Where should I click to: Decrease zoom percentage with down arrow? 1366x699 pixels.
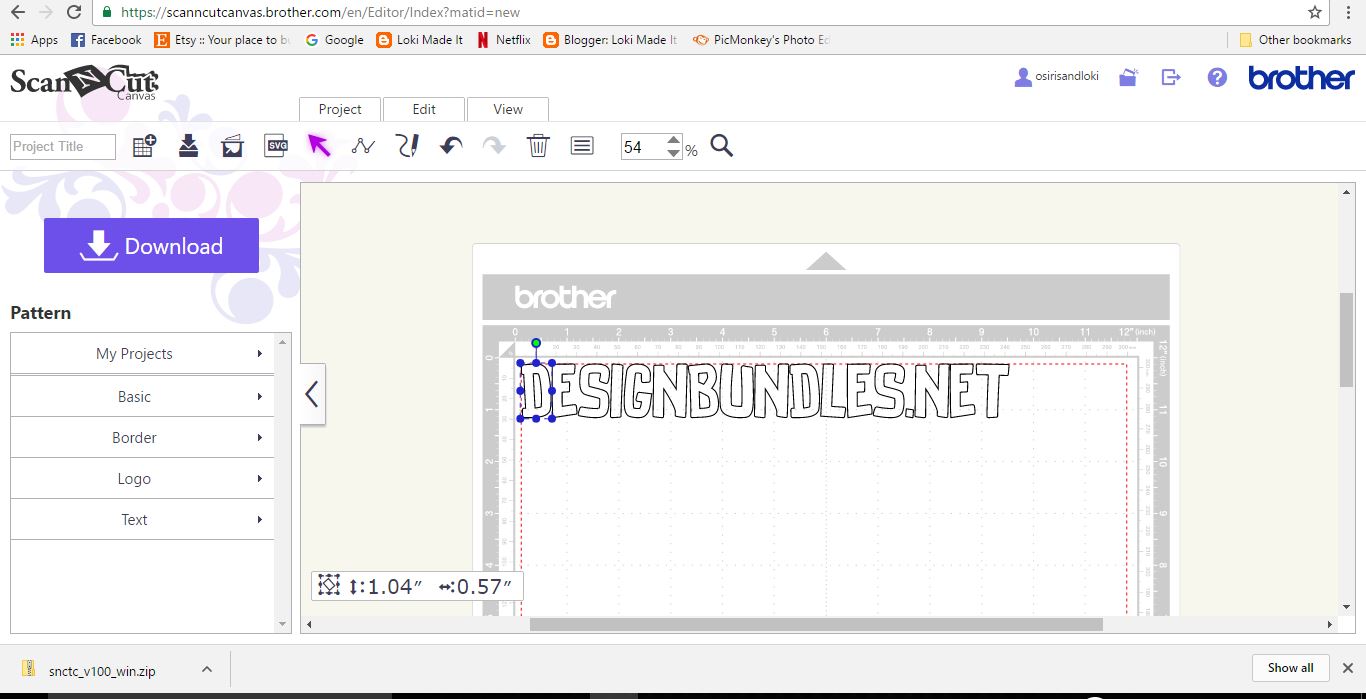674,153
